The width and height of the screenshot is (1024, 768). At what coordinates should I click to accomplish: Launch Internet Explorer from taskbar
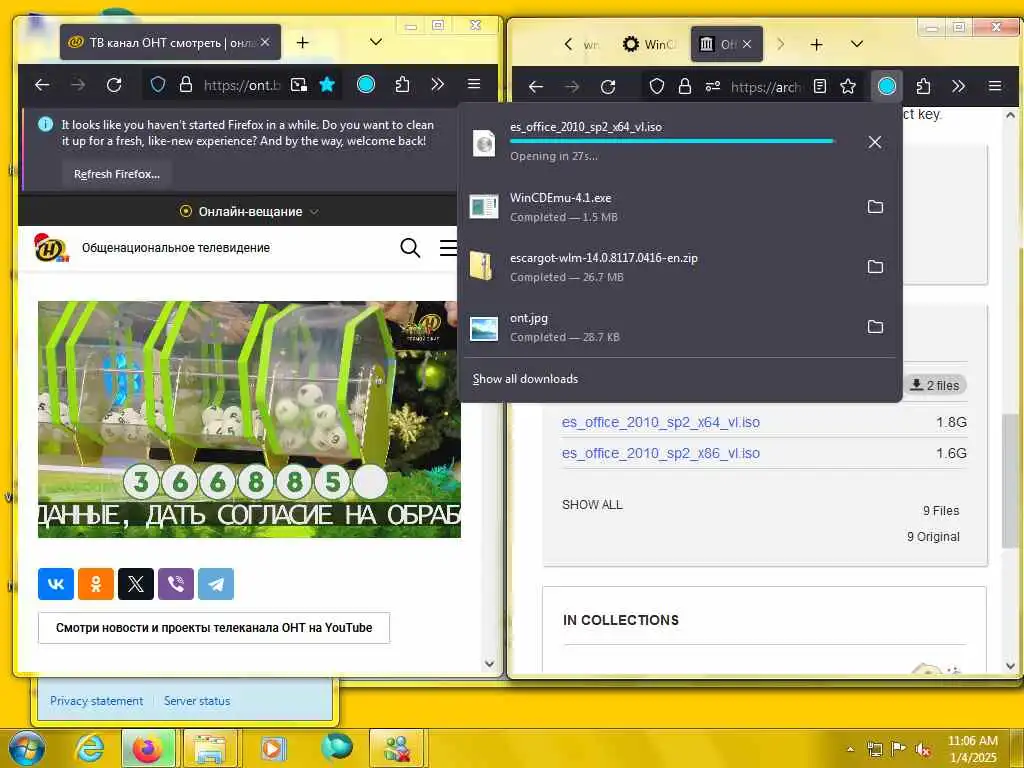(x=89, y=748)
